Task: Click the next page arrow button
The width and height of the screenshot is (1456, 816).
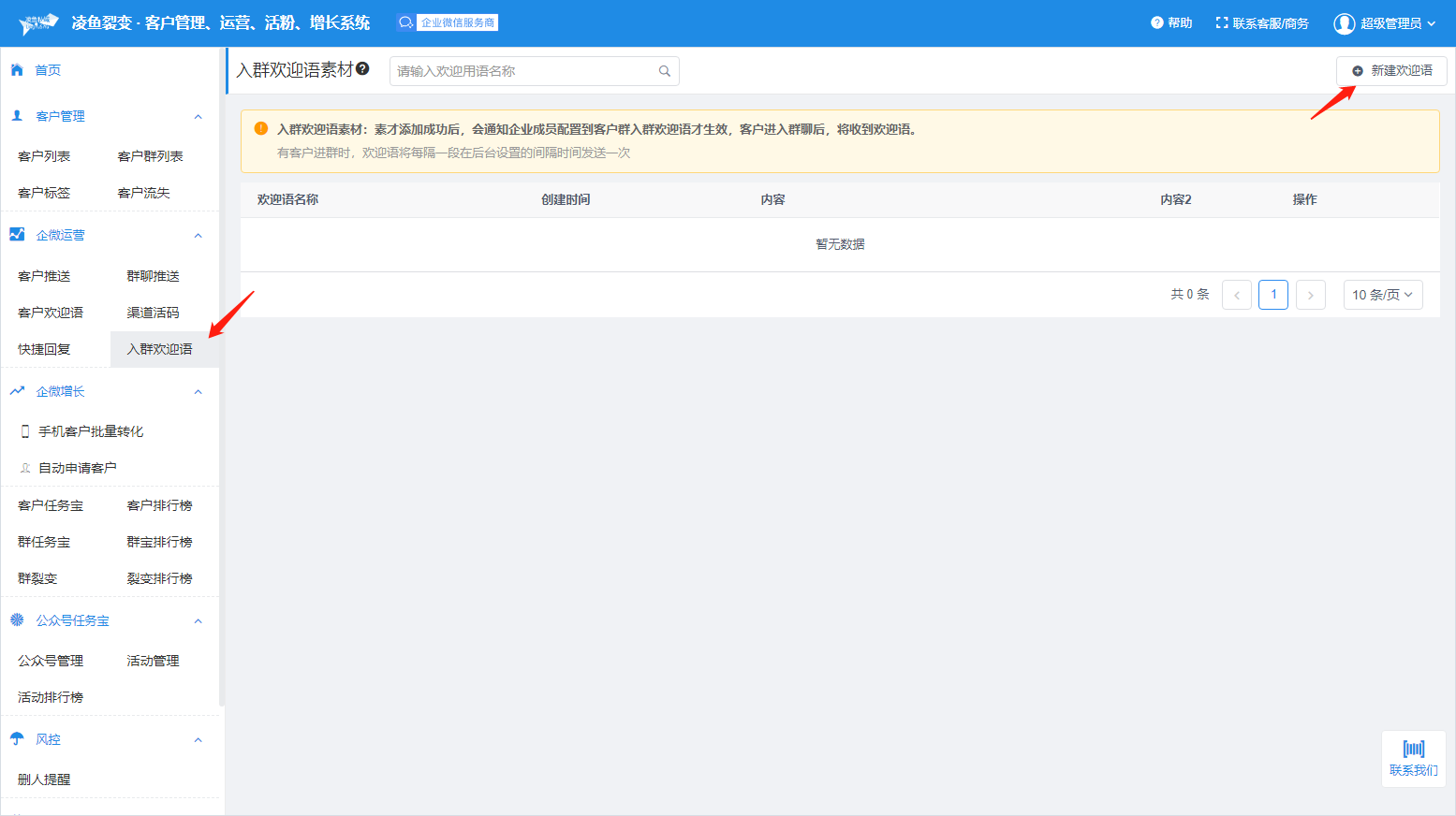Action: [x=1310, y=295]
